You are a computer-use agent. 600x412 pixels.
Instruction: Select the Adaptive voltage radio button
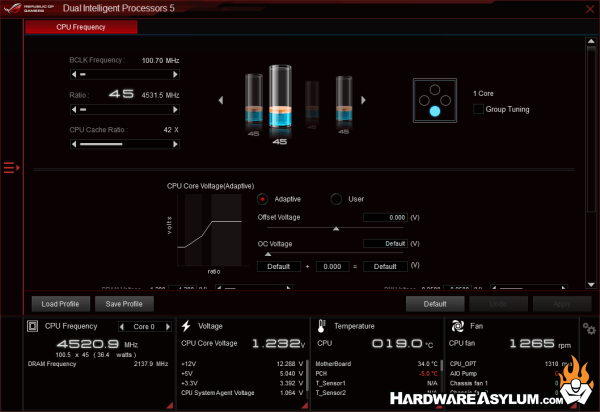click(262, 199)
